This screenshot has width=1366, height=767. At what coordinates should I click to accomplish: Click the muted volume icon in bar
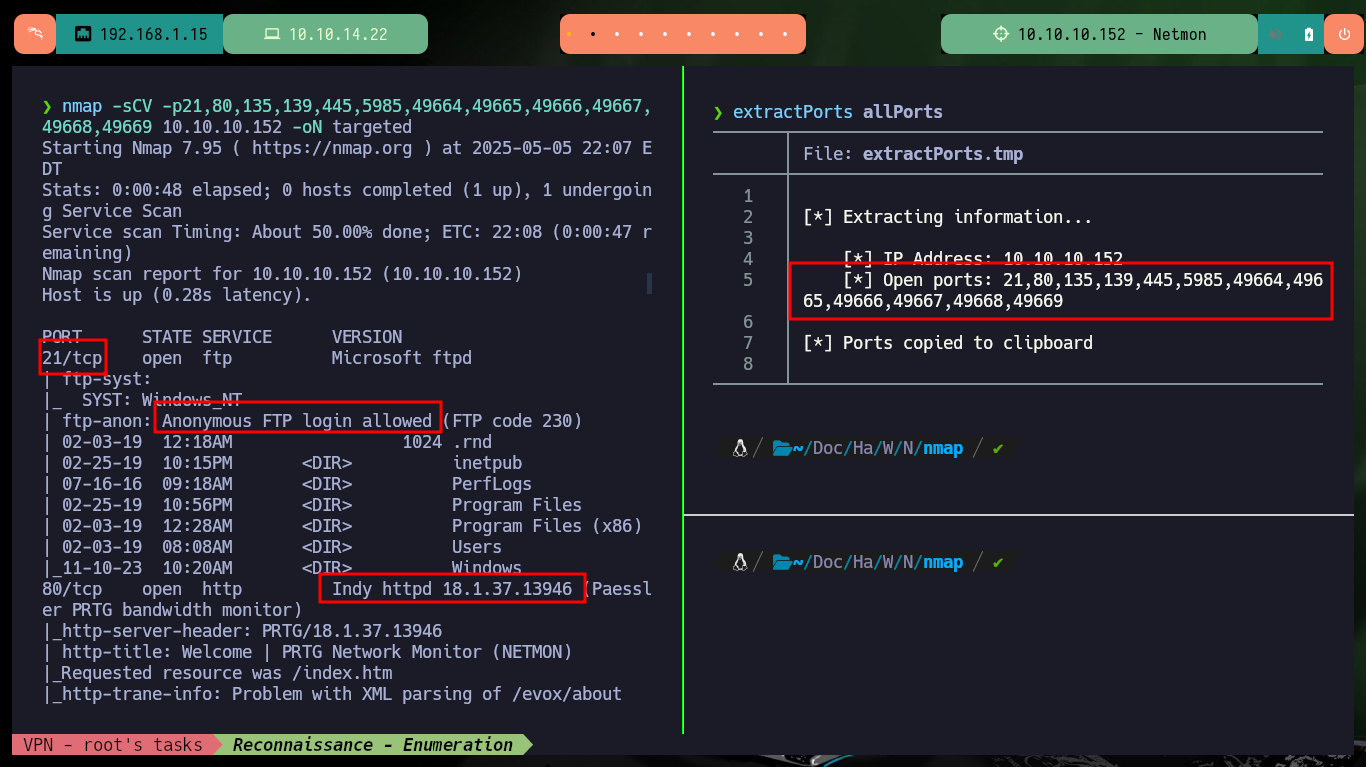1276,34
